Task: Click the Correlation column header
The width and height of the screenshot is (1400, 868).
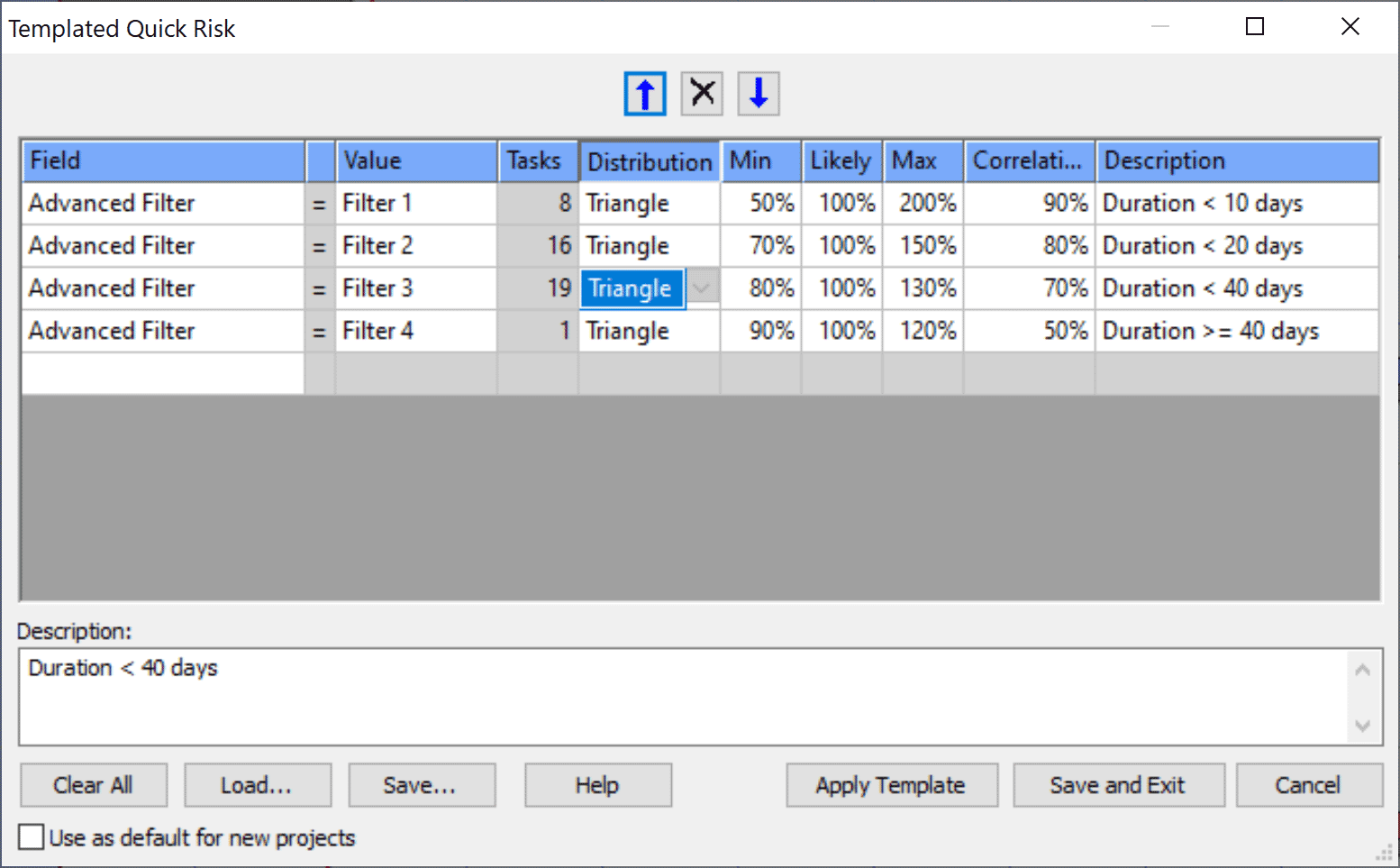Action: pos(1028,161)
